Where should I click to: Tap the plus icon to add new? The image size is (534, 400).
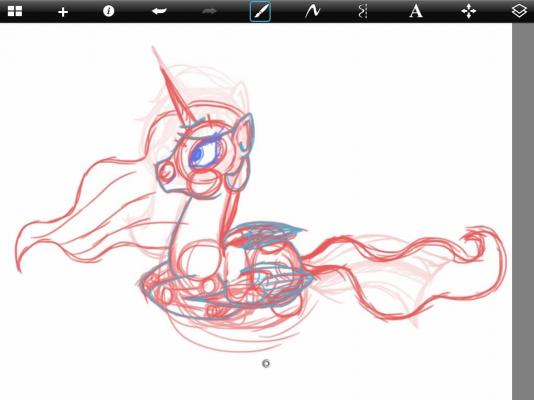(x=63, y=12)
